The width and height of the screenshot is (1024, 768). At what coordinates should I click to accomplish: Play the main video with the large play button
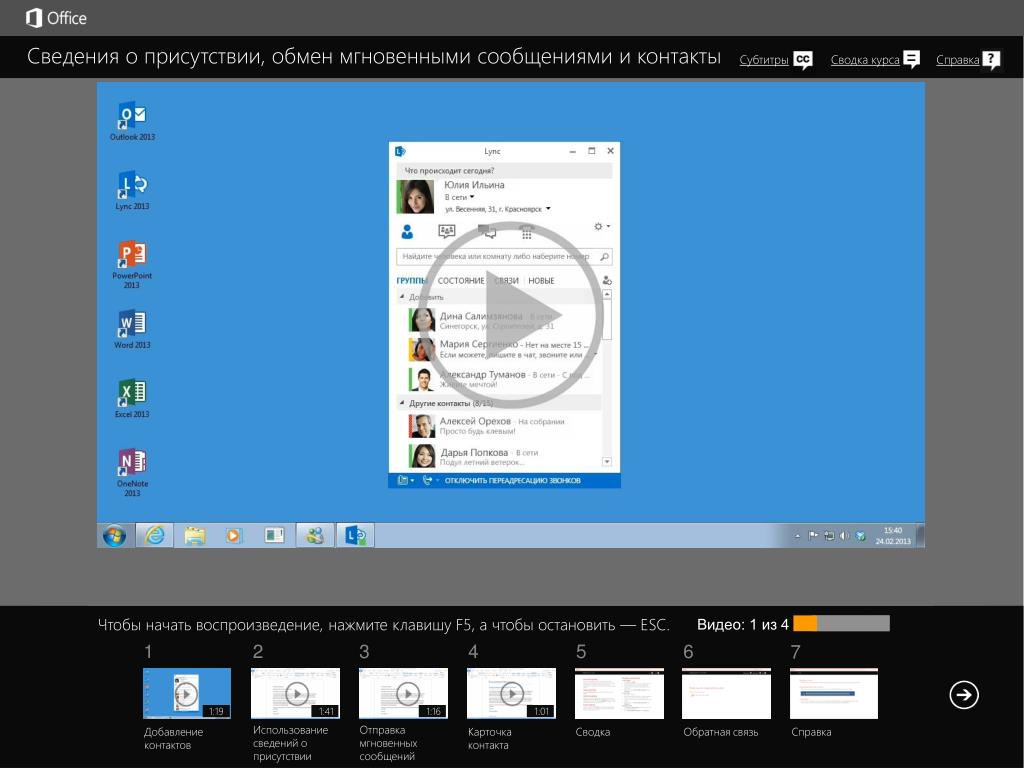[510, 315]
